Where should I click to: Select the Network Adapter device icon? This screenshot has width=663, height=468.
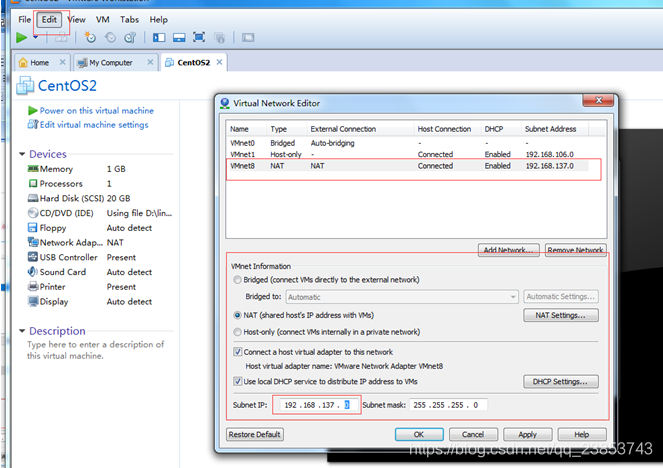[x=33, y=242]
